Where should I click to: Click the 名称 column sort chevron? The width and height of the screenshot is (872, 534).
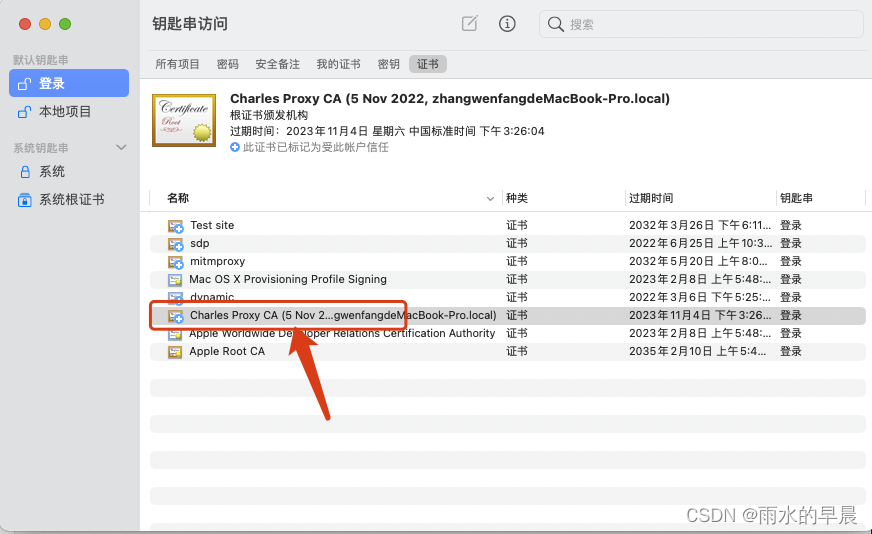[x=490, y=199]
